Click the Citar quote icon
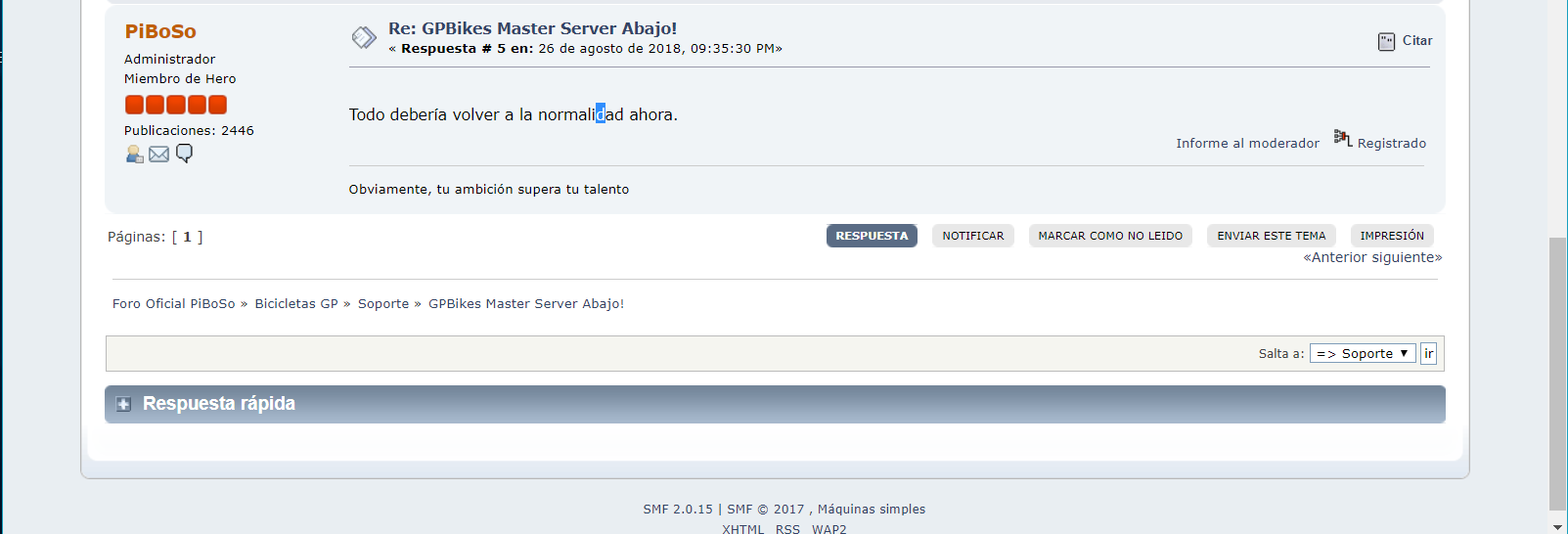1568x534 pixels. pos(1386,41)
